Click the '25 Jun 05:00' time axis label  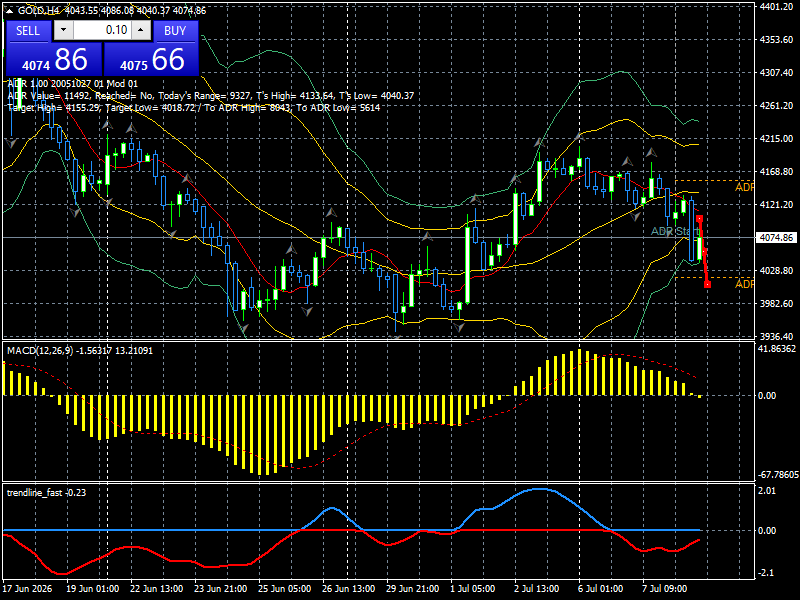pos(284,589)
